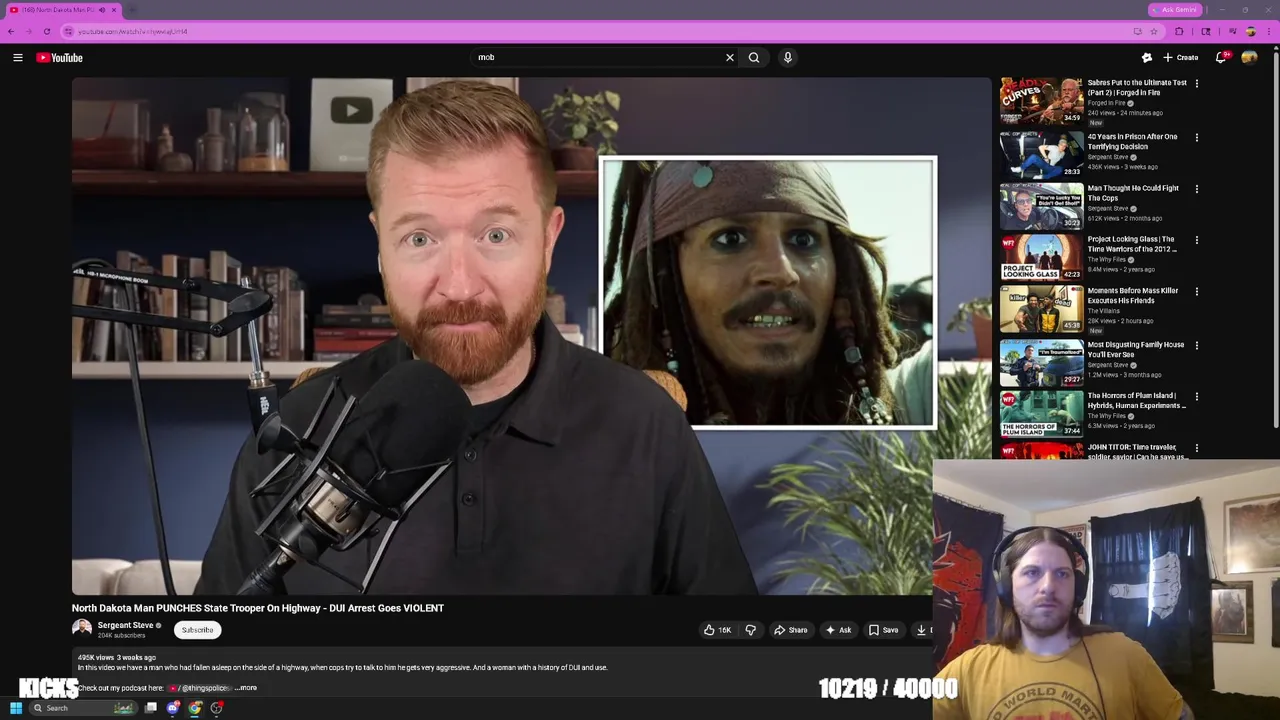This screenshot has height=720, width=1280.
Task: Mute tab via the speaker icon
Action: click(102, 10)
